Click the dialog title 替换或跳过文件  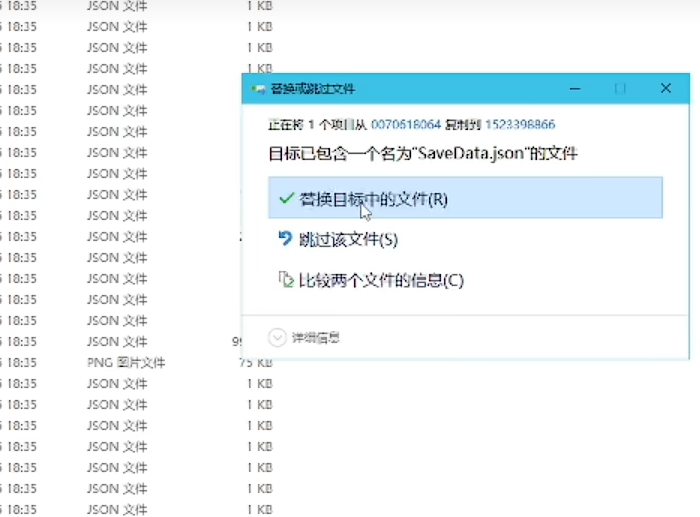click(312, 88)
